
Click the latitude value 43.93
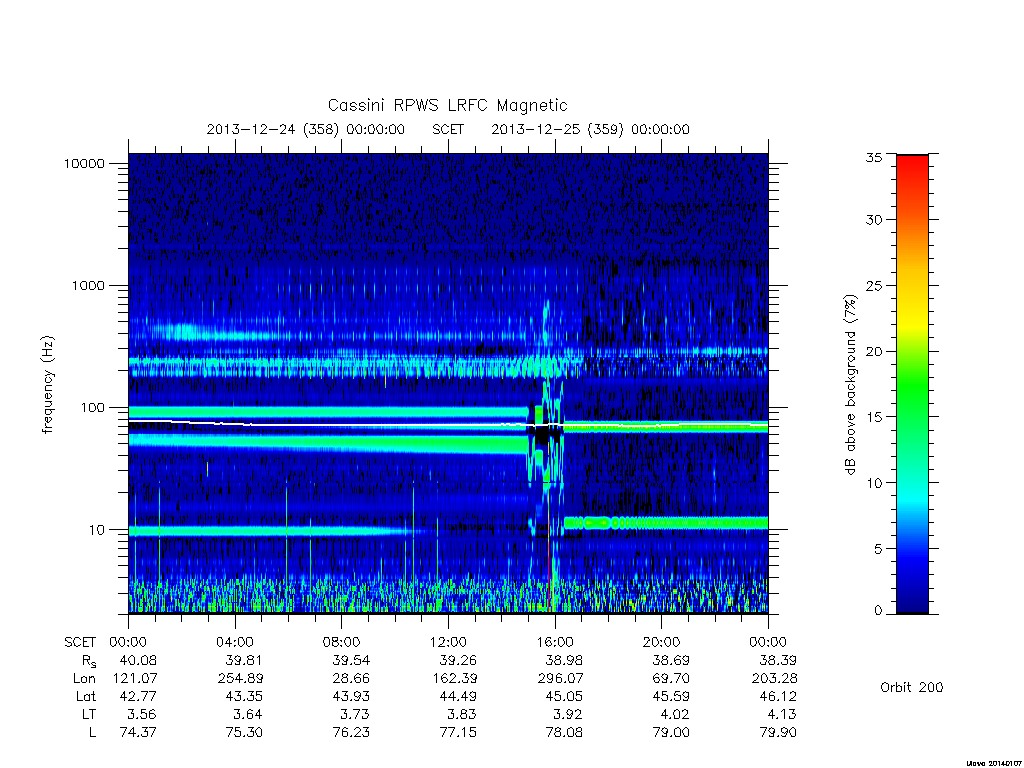click(x=351, y=696)
